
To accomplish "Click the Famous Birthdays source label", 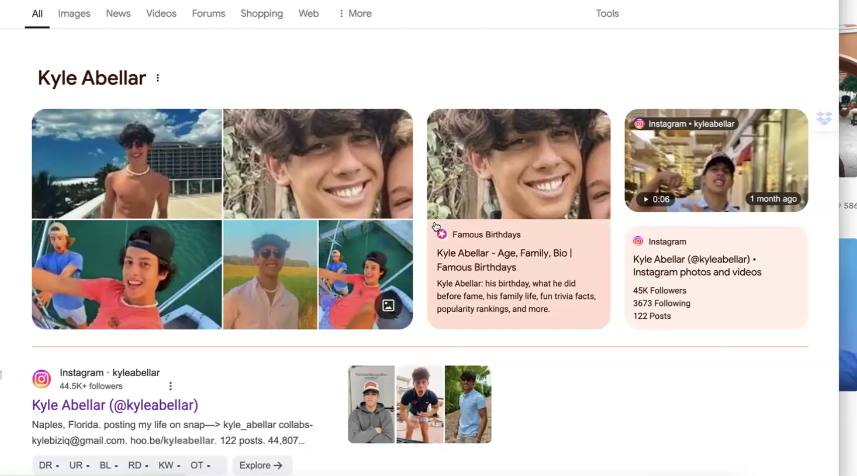I will point(486,234).
